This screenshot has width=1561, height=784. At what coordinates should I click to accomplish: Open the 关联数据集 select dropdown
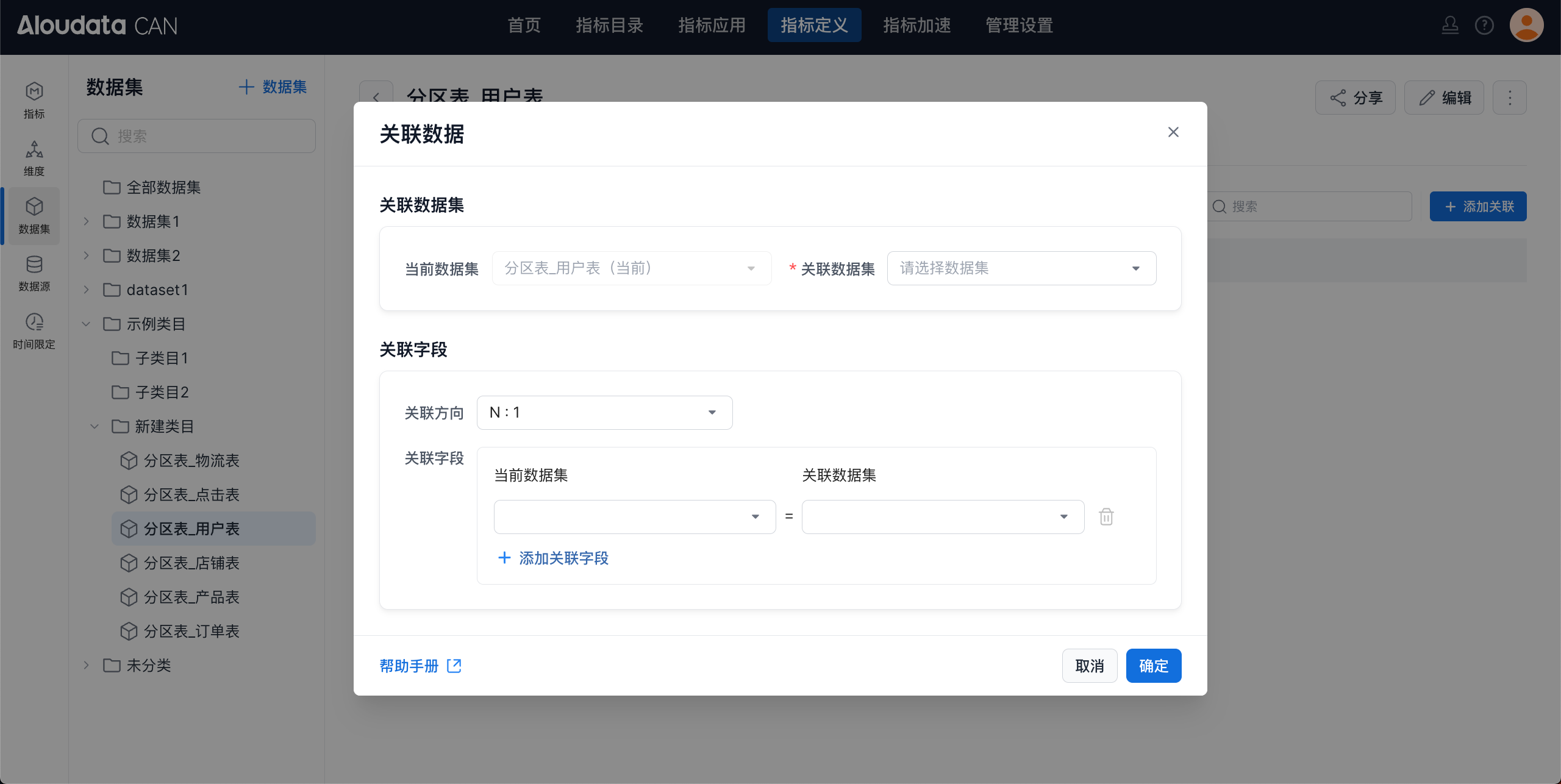[1021, 268]
